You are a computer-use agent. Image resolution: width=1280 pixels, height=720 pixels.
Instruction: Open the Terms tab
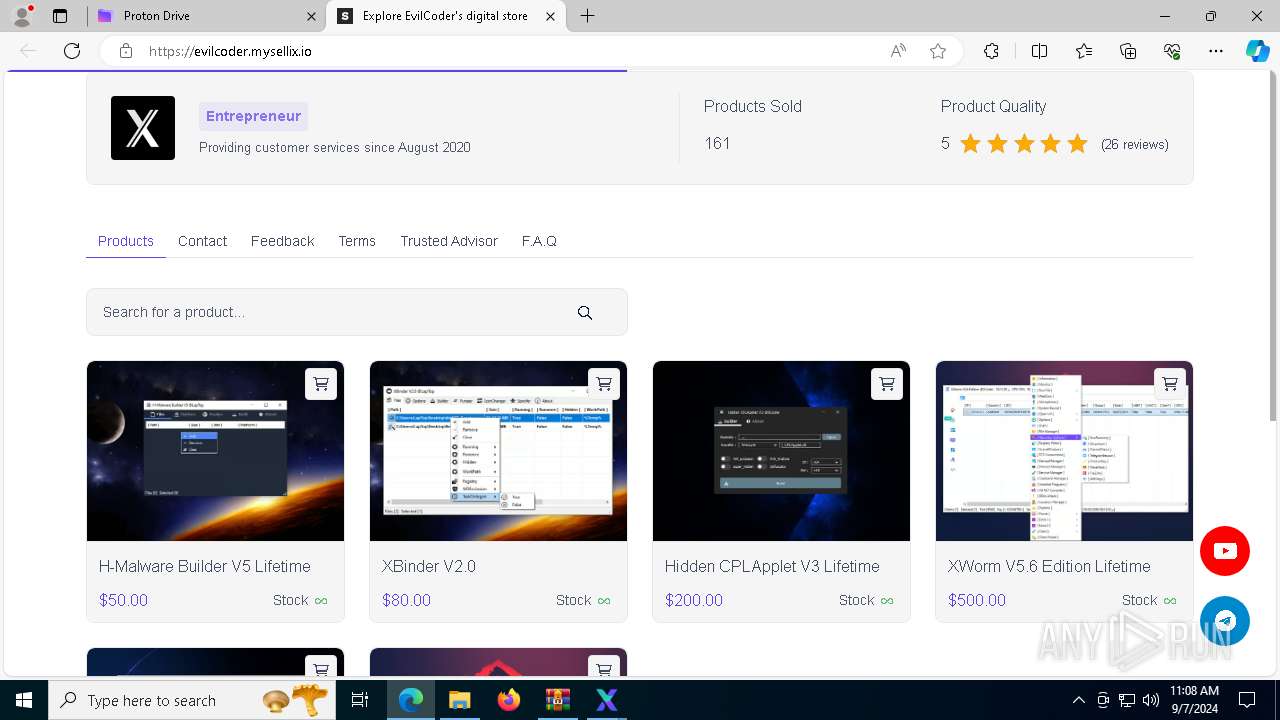[357, 241]
